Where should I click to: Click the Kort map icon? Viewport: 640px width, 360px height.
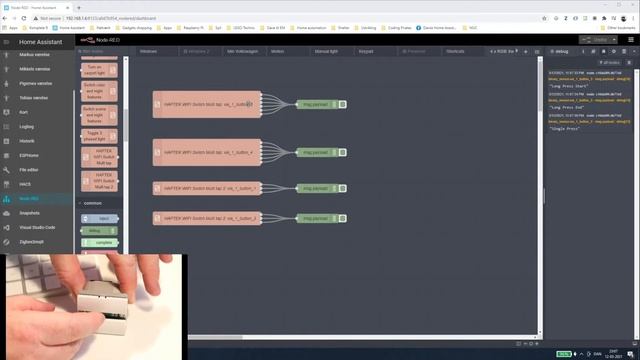coord(6,112)
